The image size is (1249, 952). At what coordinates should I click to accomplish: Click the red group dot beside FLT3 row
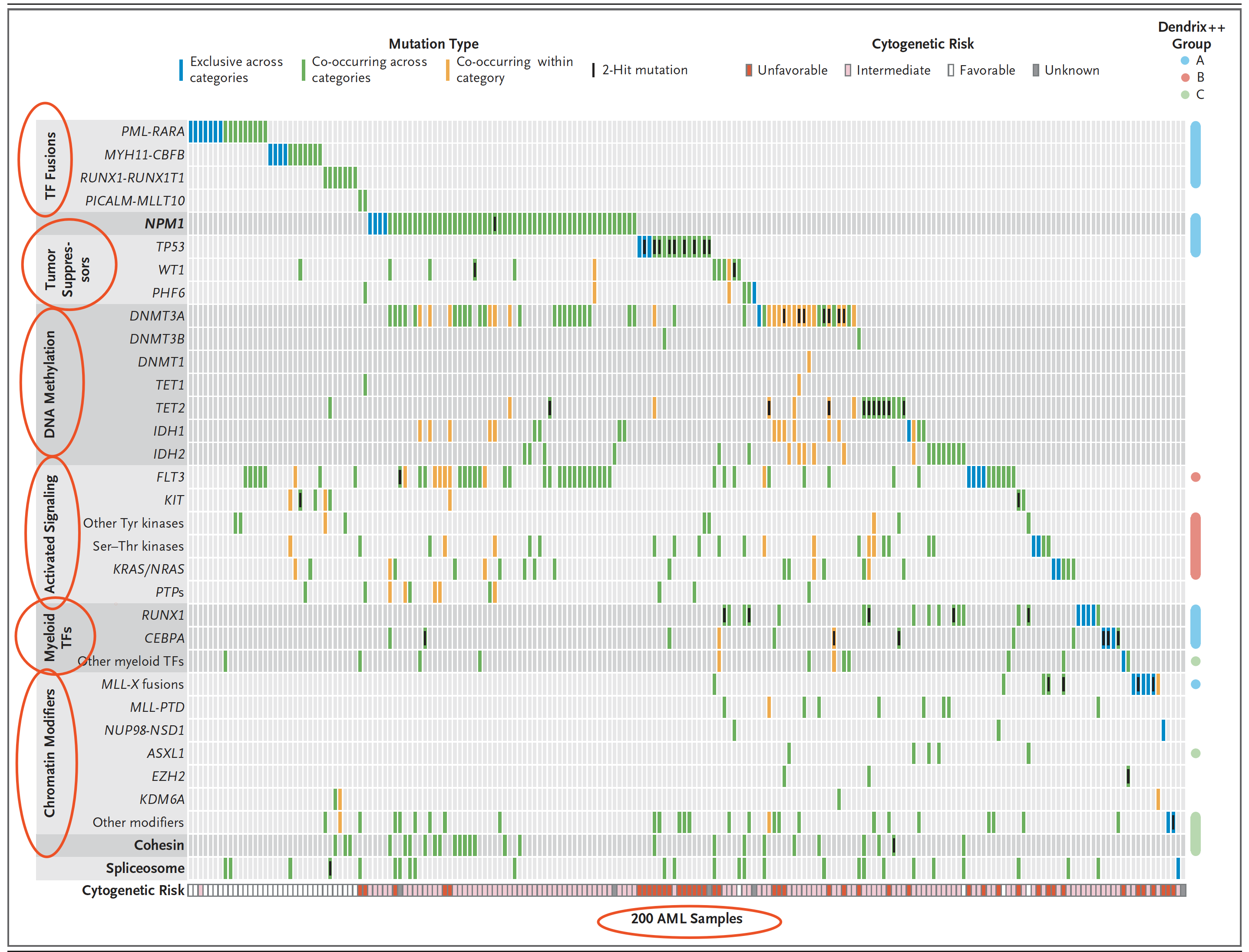tap(1196, 478)
